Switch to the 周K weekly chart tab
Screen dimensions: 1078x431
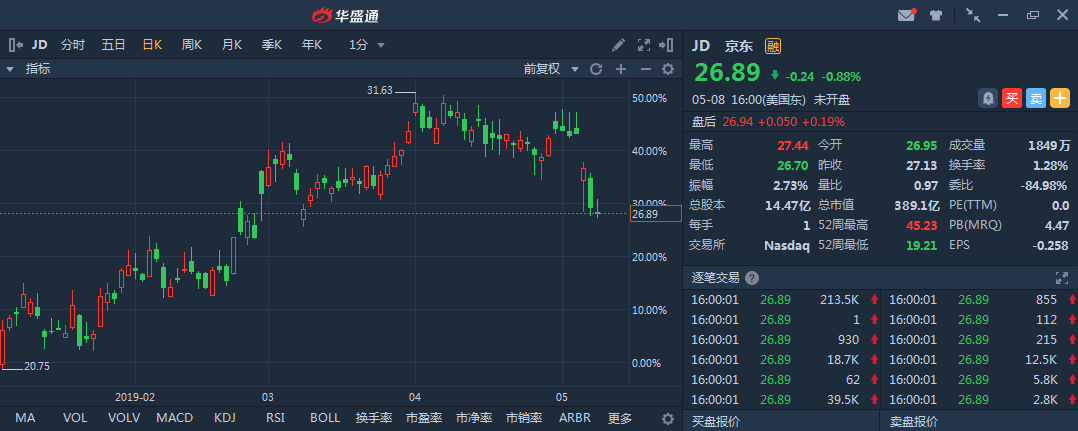[x=191, y=45]
